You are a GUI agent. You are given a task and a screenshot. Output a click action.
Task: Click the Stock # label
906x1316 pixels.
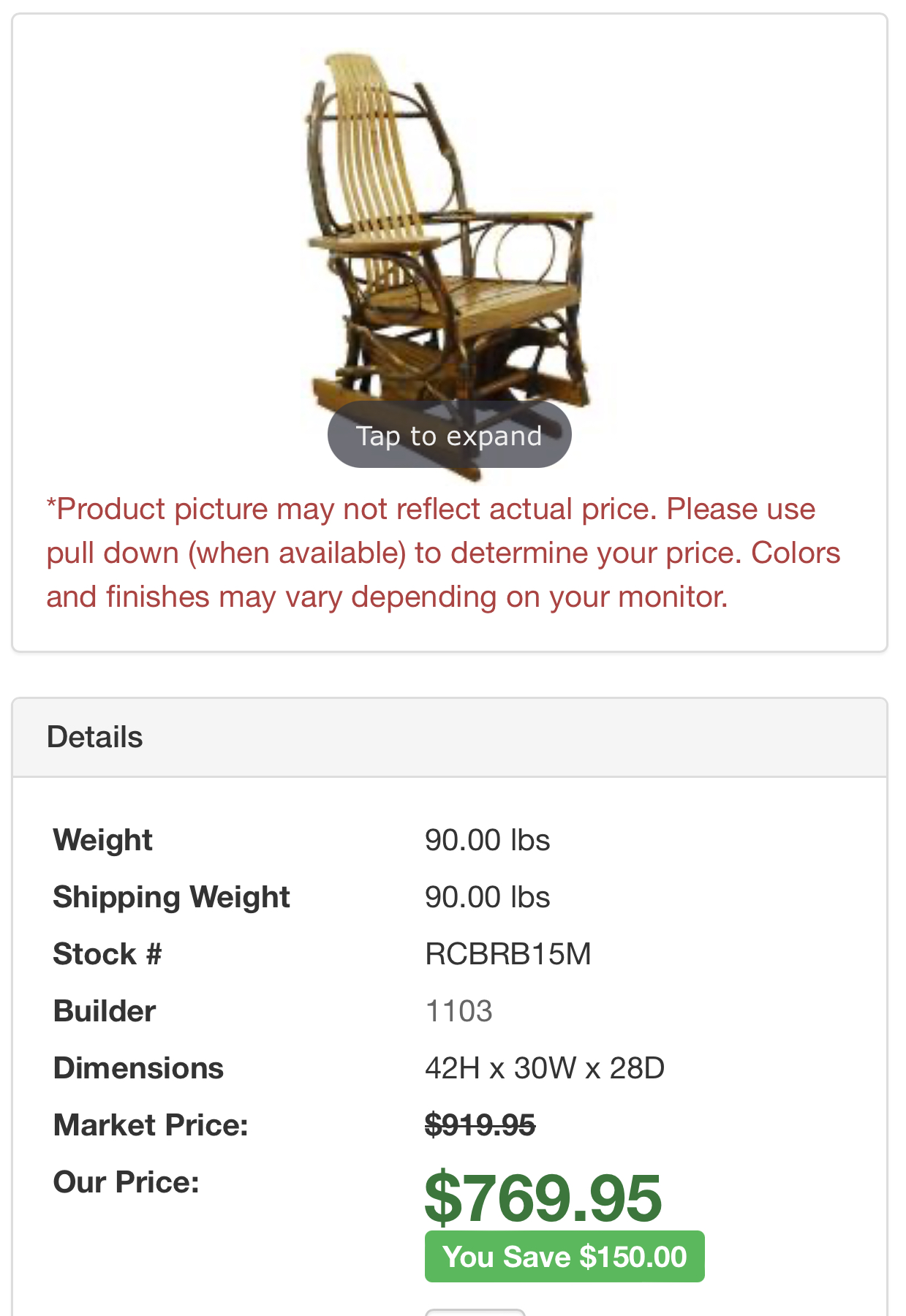107,954
